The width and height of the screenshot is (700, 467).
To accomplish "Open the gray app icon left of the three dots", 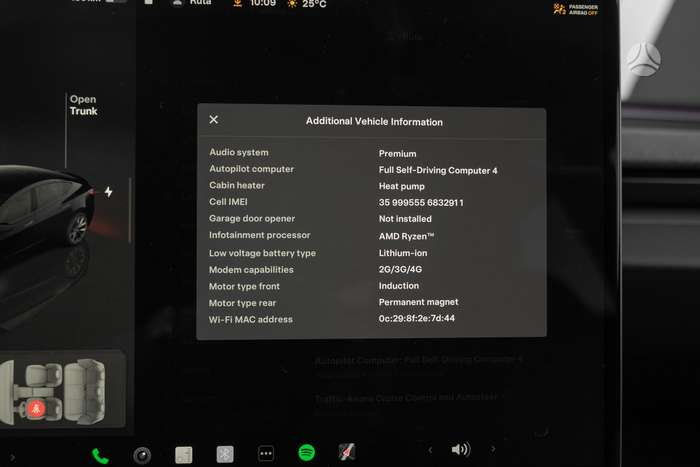I will point(225,454).
